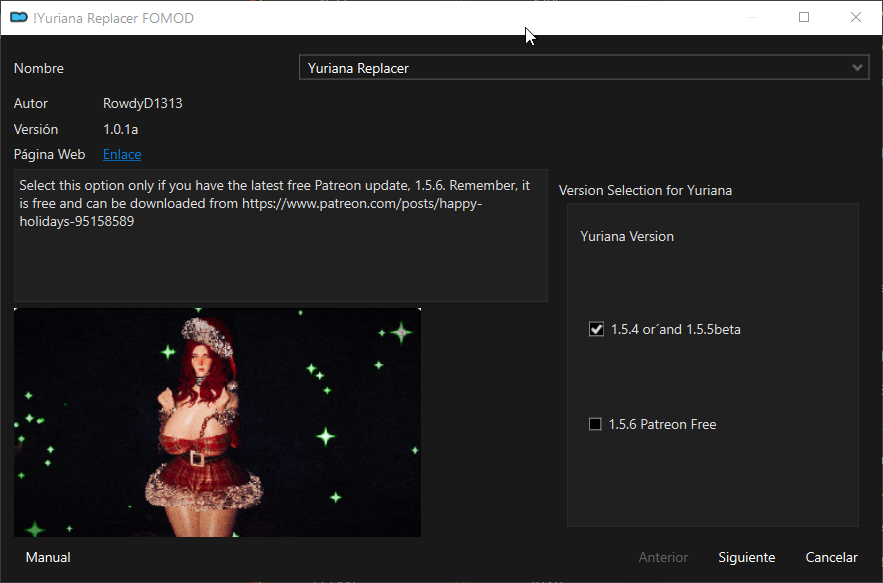Viewport: 883px width, 583px height.
Task: Click the Siguiente button
Action: 746,557
